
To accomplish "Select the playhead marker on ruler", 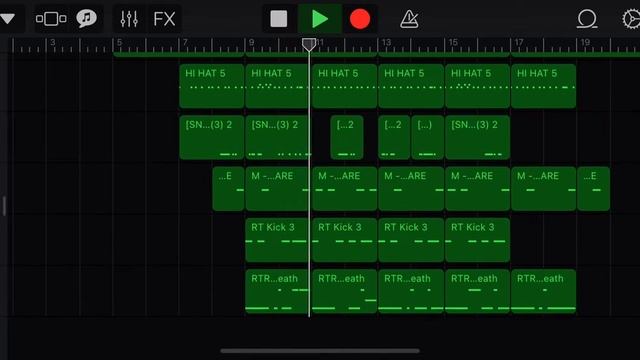I will coord(309,44).
